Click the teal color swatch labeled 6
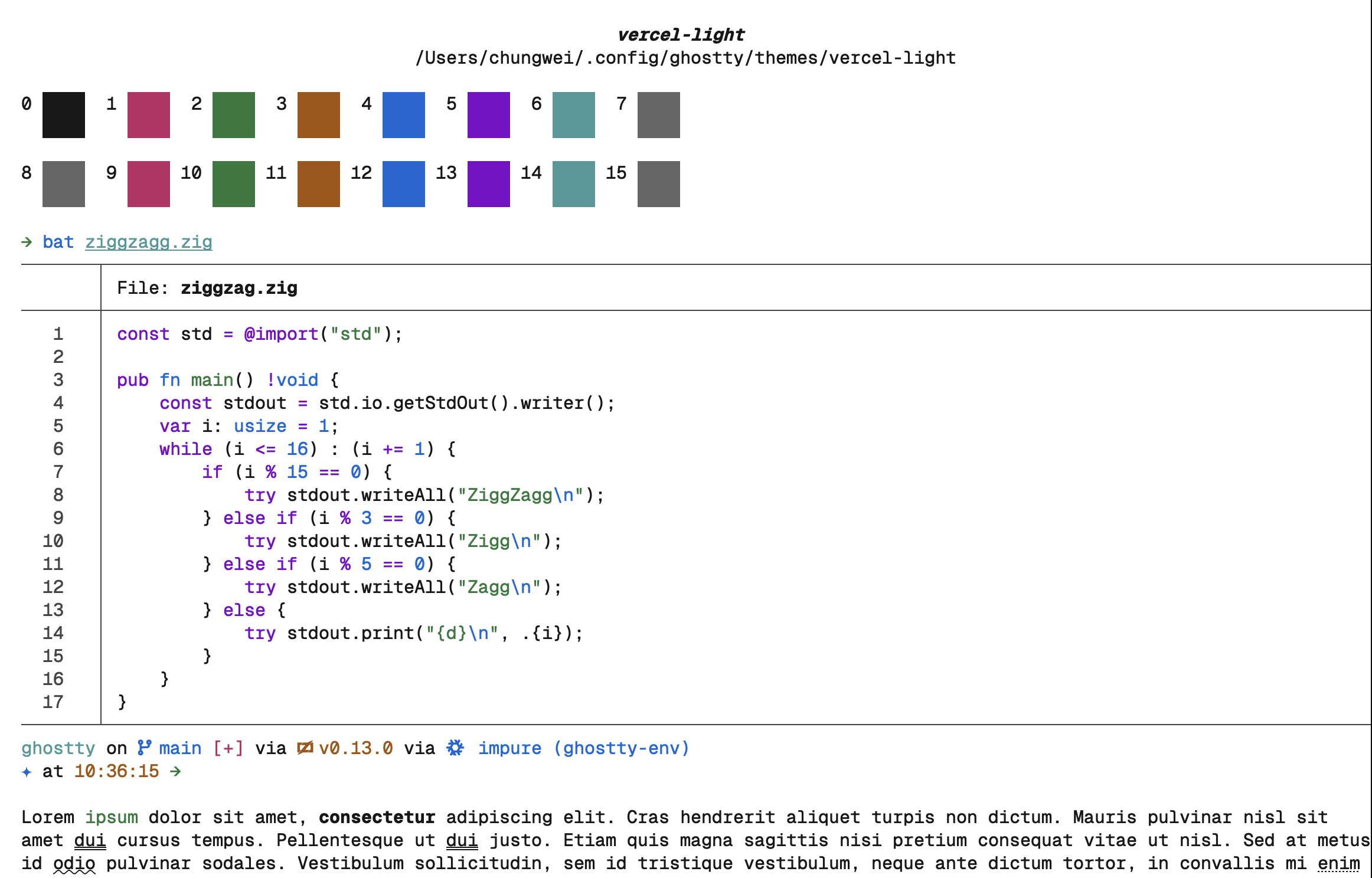This screenshot has width=1372, height=878. tap(574, 115)
